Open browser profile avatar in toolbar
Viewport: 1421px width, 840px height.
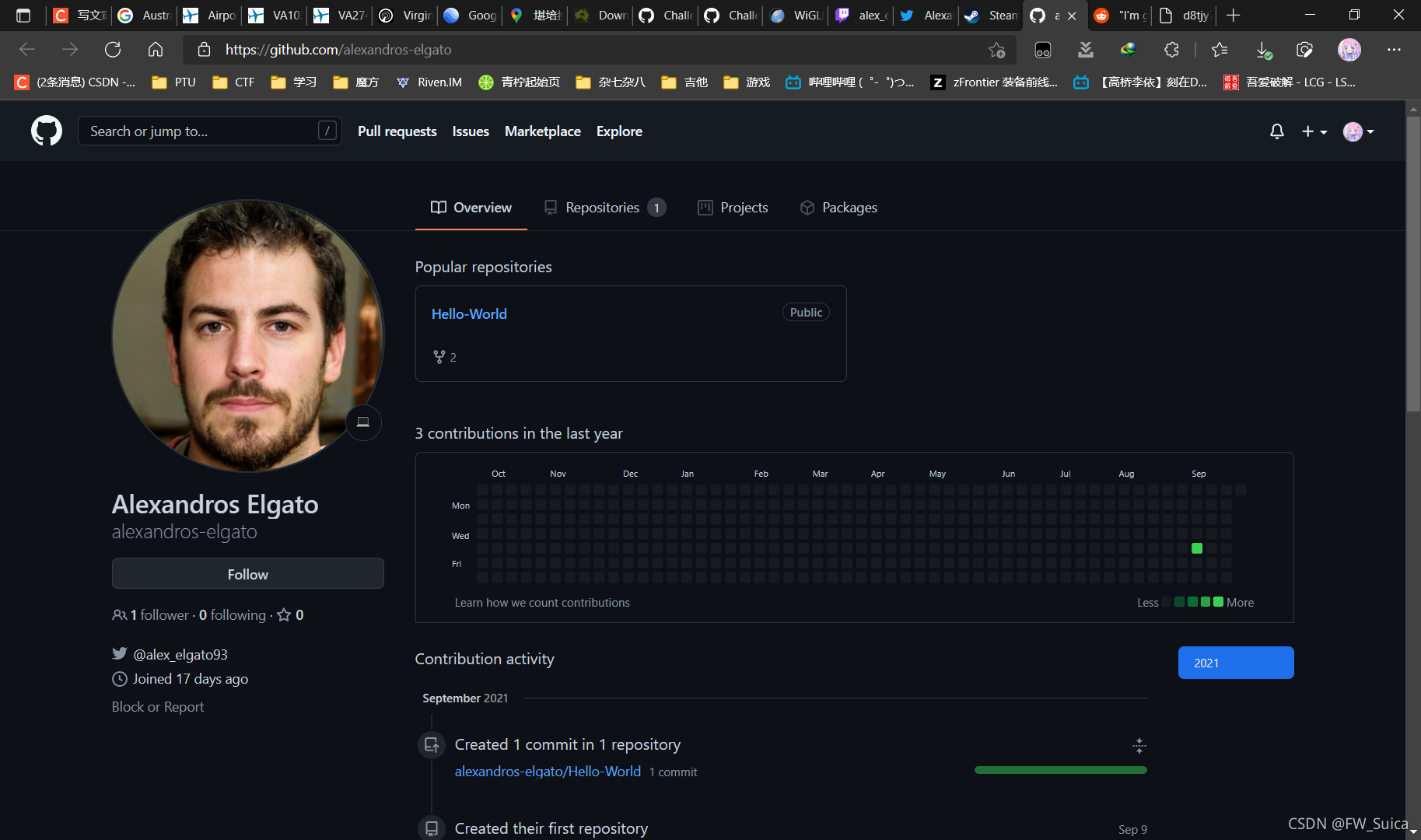1349,50
